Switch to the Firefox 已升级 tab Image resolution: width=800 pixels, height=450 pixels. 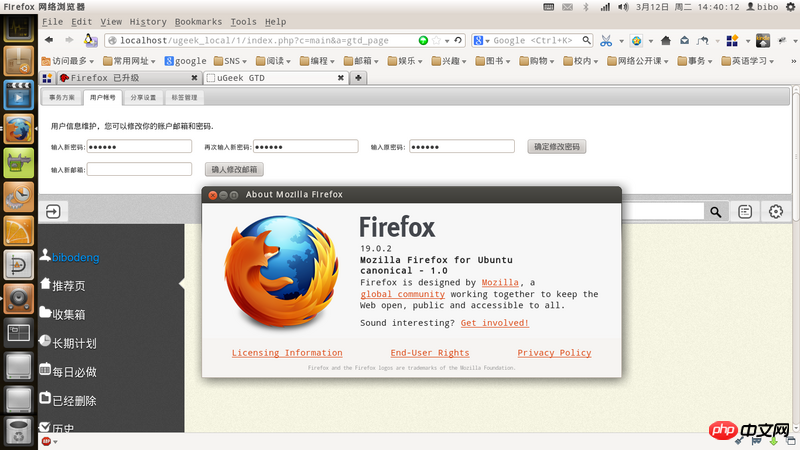[x=128, y=78]
